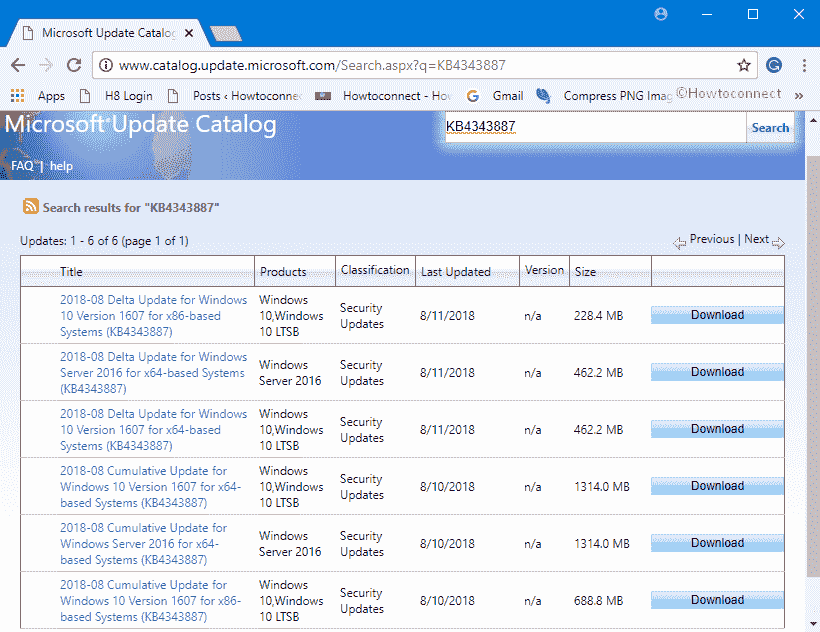
Task: Open the Chrome profile icon in title bar
Action: pyautogui.click(x=661, y=14)
